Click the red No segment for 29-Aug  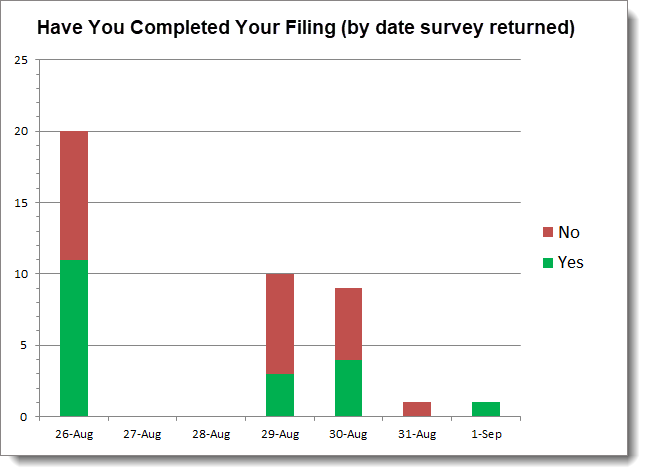280,324
